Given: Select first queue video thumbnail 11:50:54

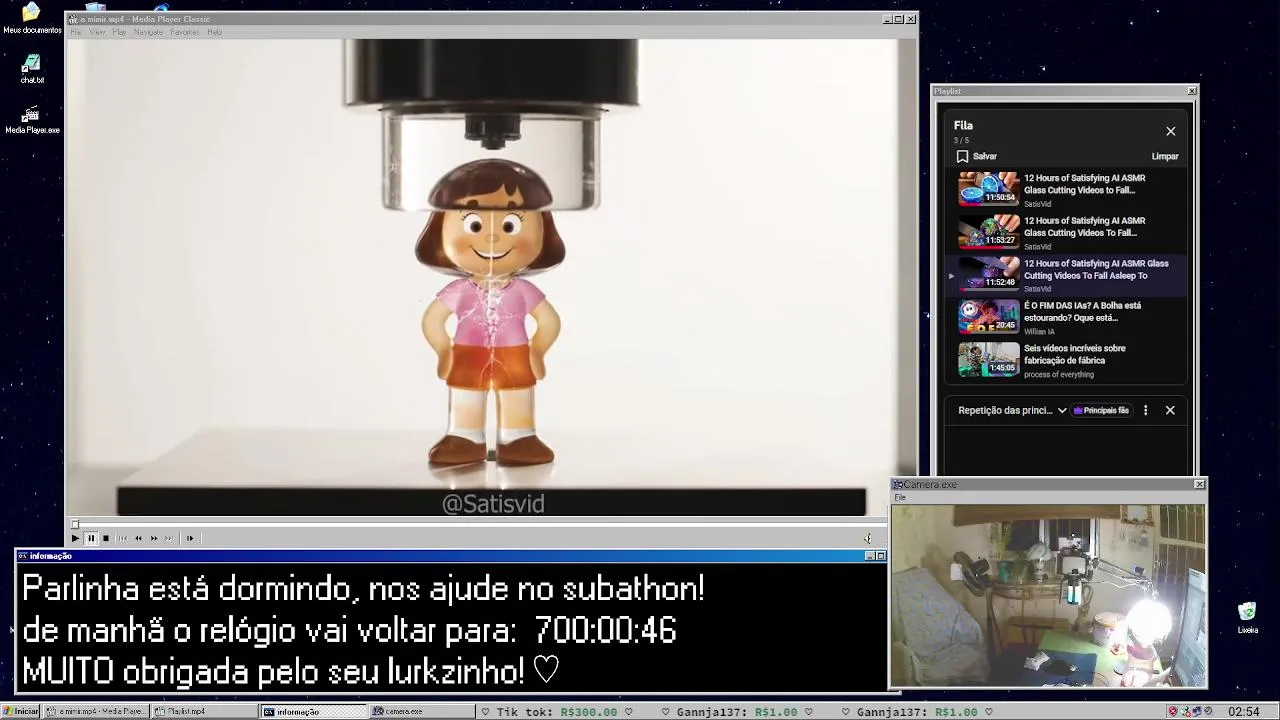Looking at the screenshot, I should pyautogui.click(x=988, y=189).
